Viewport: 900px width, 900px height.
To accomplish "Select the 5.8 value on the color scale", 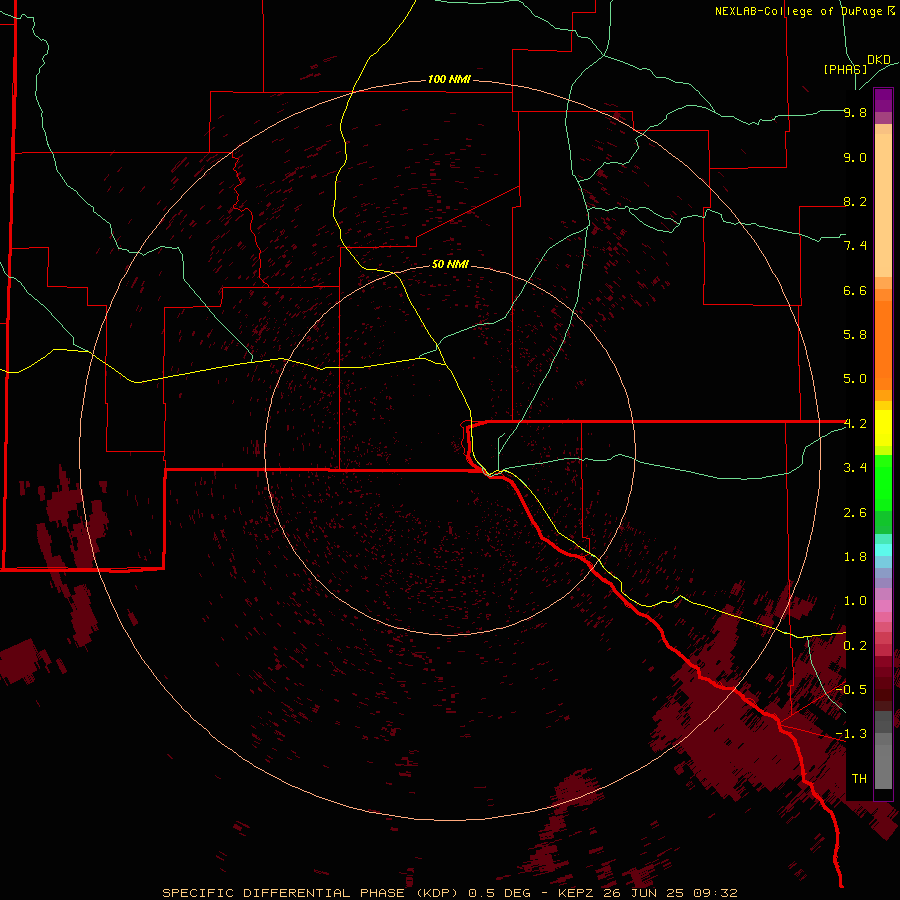I will point(855,335).
